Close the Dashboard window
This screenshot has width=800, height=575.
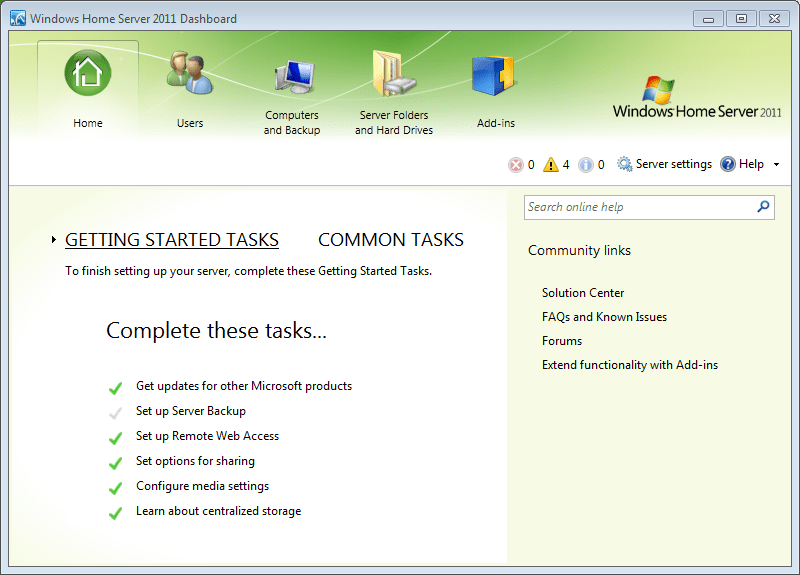pos(774,19)
